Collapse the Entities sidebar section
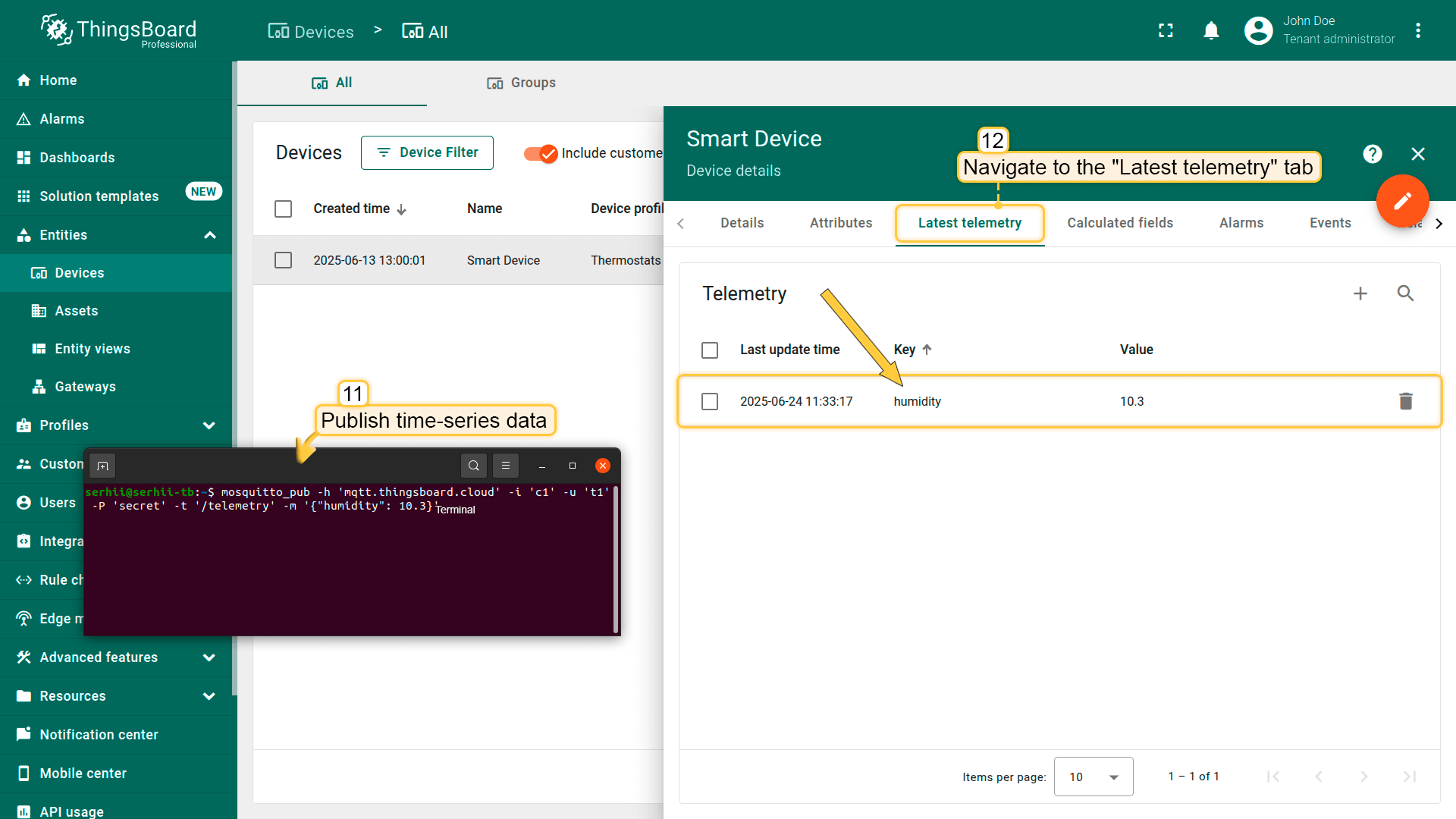1456x819 pixels. [x=209, y=235]
